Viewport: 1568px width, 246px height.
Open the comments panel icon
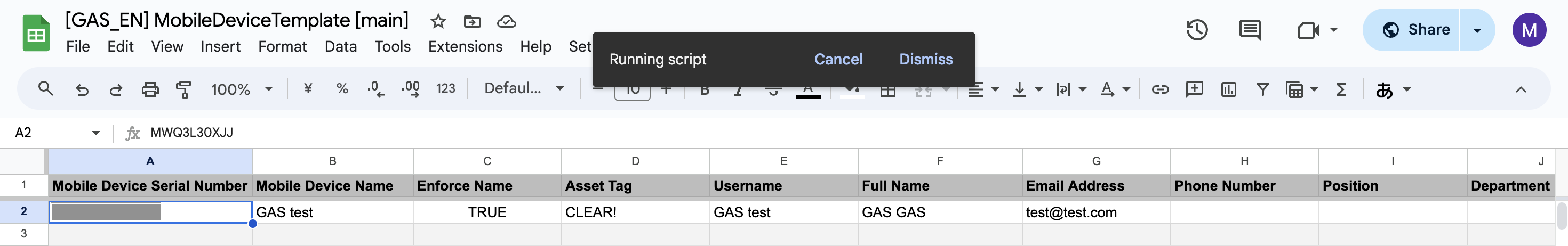[x=1249, y=30]
